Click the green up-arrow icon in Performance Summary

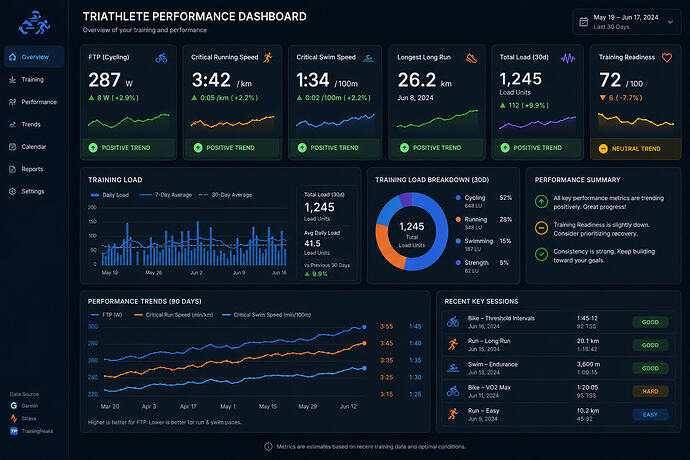pyautogui.click(x=541, y=202)
